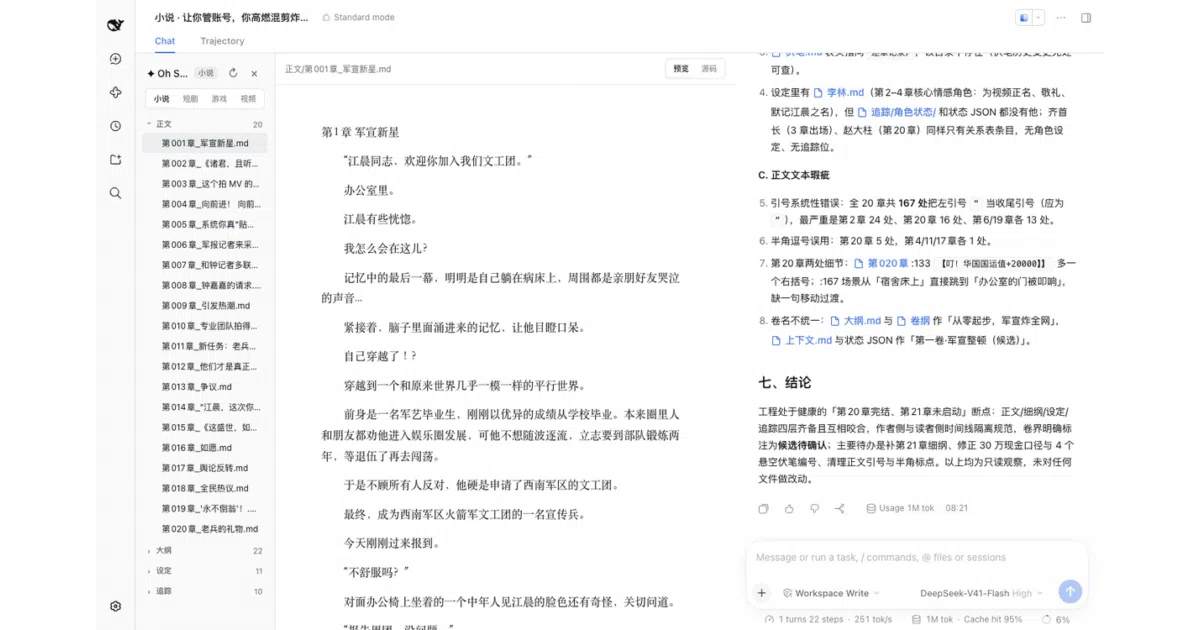Click the 6% context usage indicator
The image size is (1200, 630).
pos(1055,620)
